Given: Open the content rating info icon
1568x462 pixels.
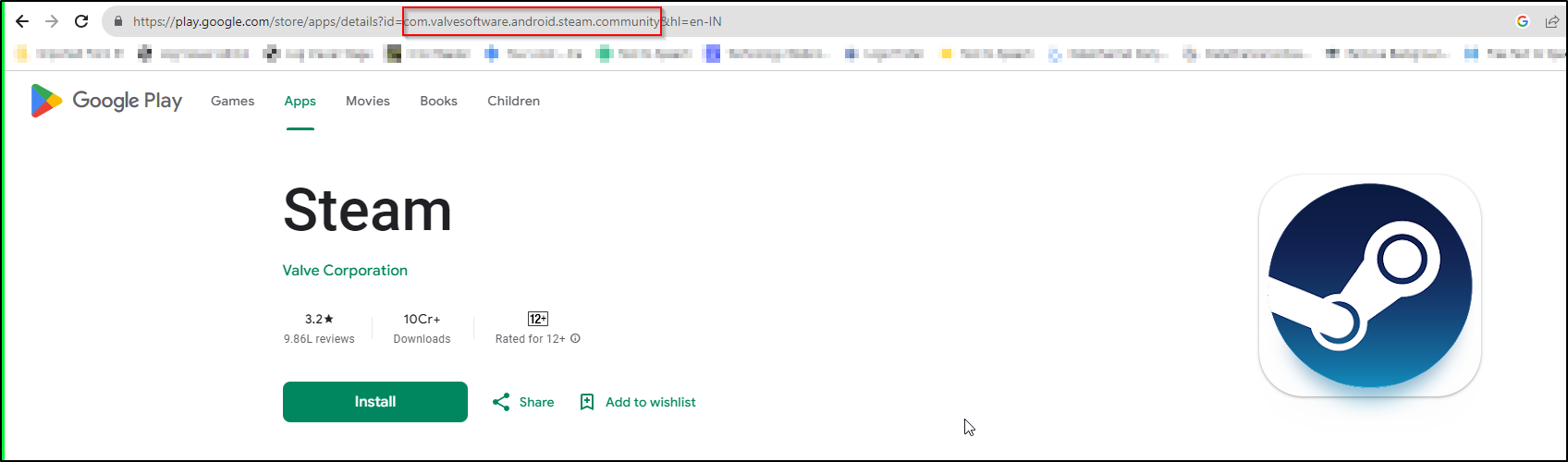Looking at the screenshot, I should point(575,338).
